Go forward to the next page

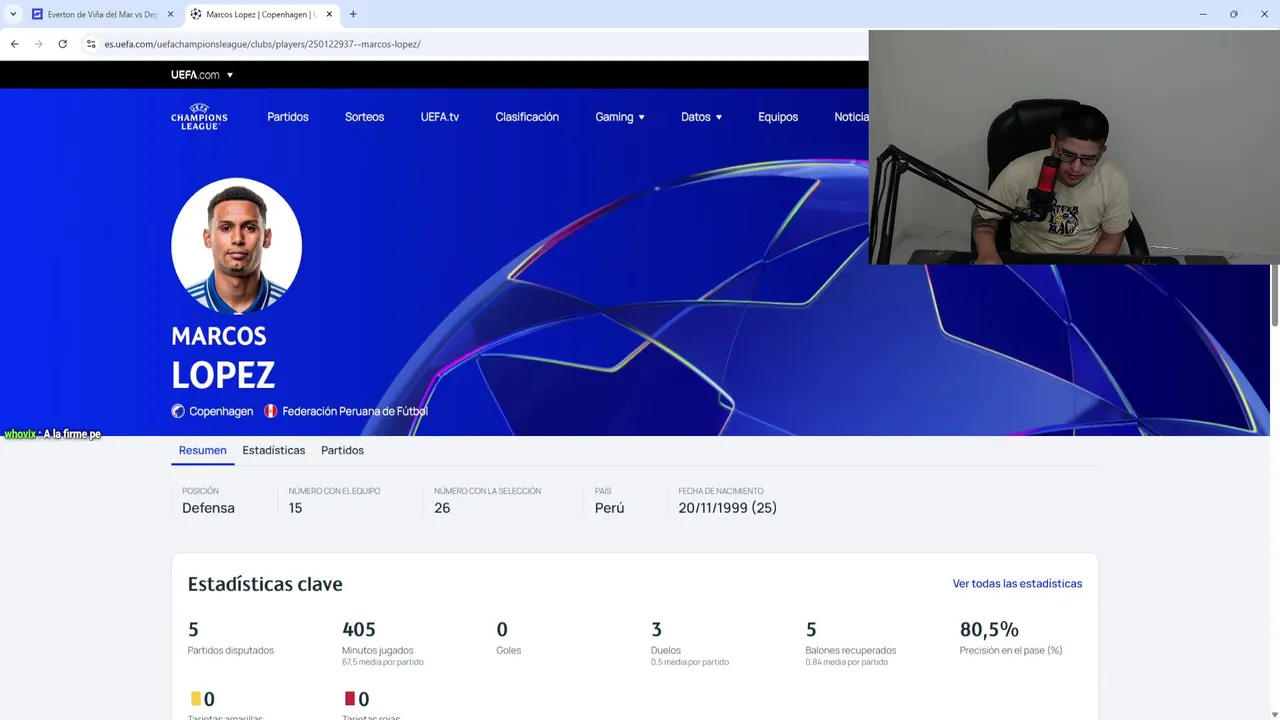pos(38,44)
